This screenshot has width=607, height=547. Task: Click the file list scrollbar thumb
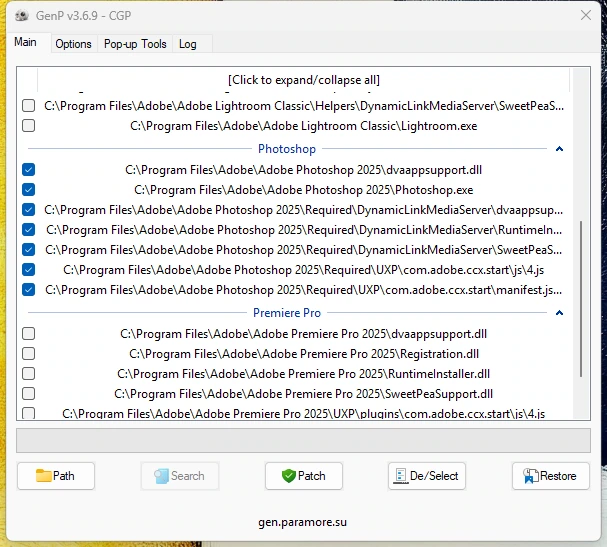[581, 299]
